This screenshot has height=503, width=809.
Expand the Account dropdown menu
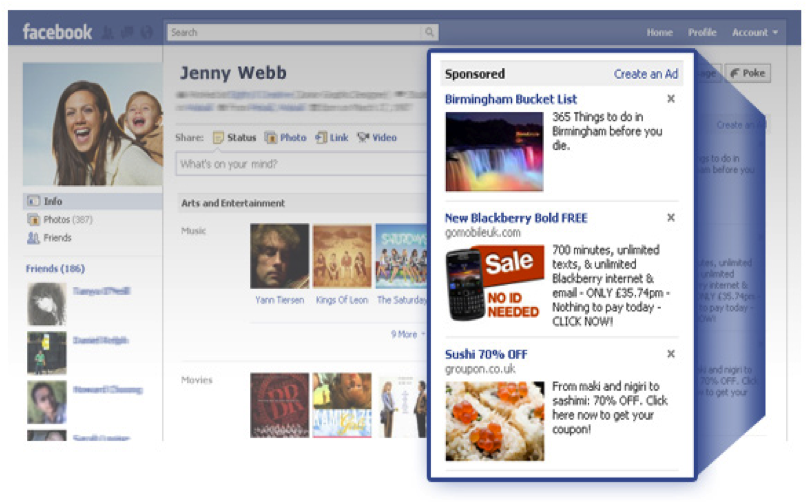[x=754, y=33]
